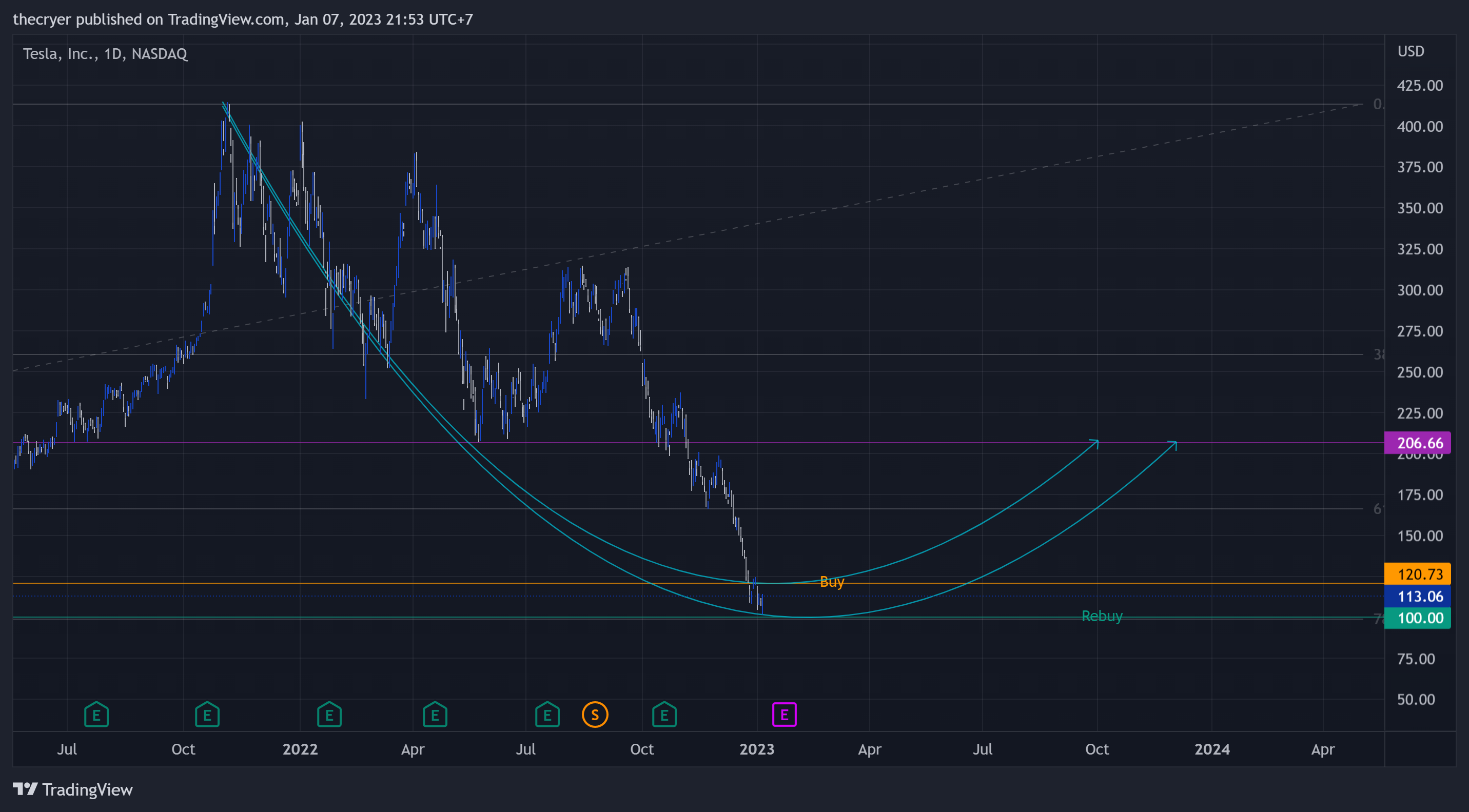Click the 225.00 price axis label

[x=1419, y=413]
